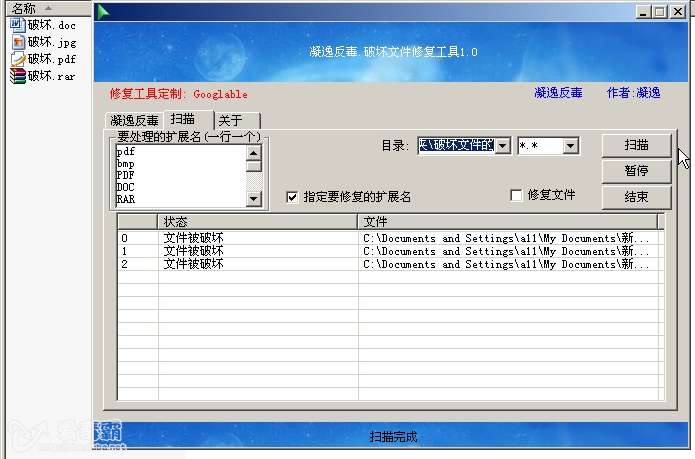
Task: Click the 目录 path input field
Action: (x=457, y=145)
